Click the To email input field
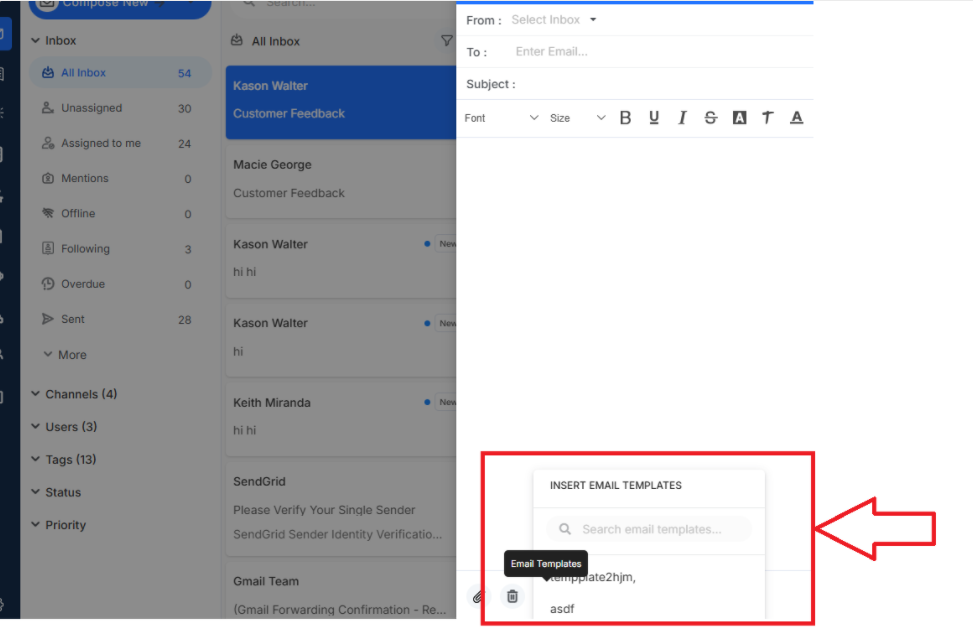The image size is (973, 638). [x=661, y=52]
